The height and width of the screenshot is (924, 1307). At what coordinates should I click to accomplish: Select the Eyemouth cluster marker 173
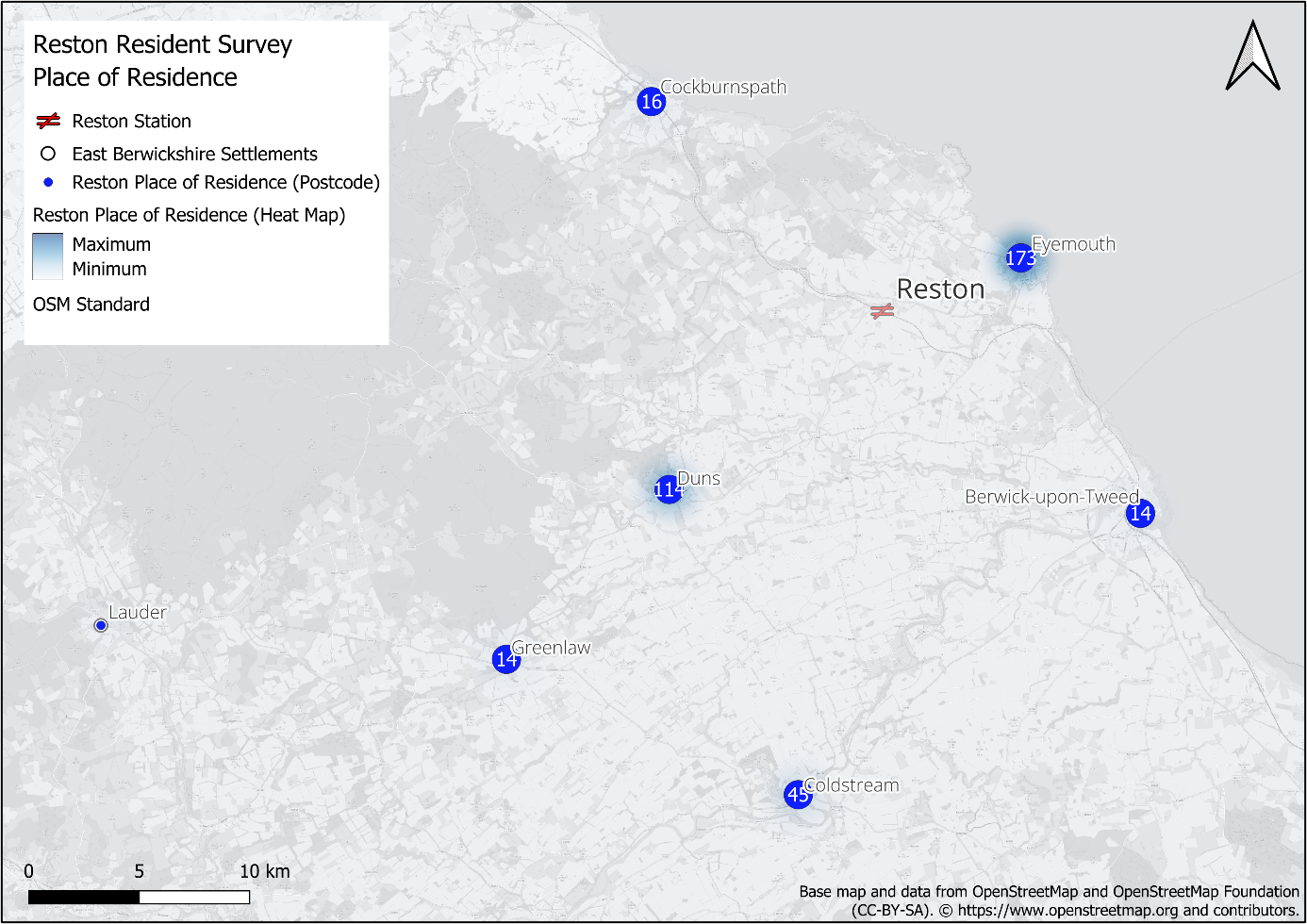[1020, 257]
